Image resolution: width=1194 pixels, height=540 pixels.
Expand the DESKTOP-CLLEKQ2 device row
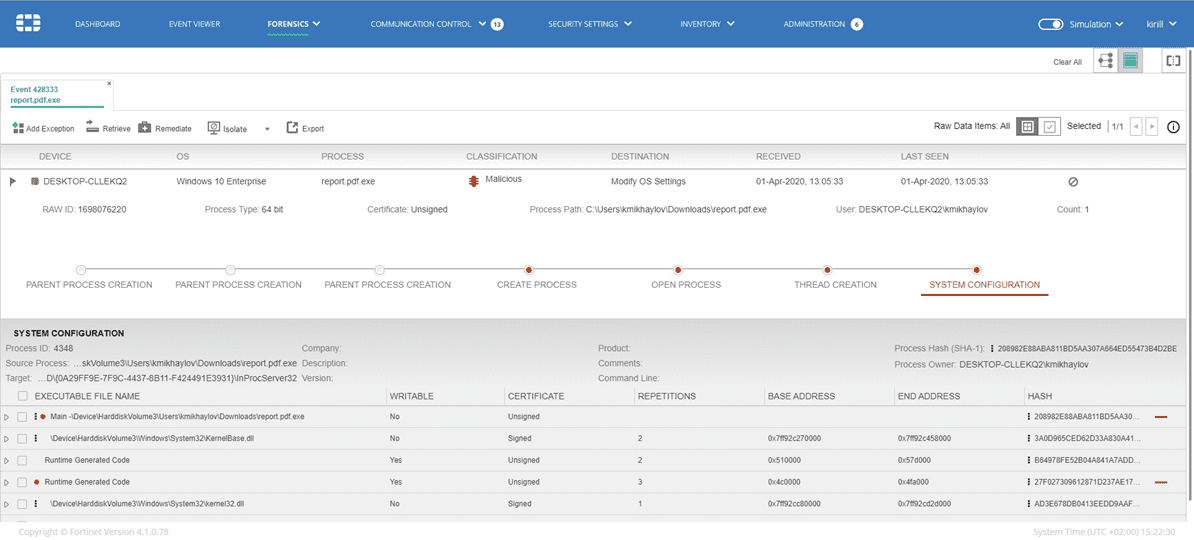click(13, 182)
